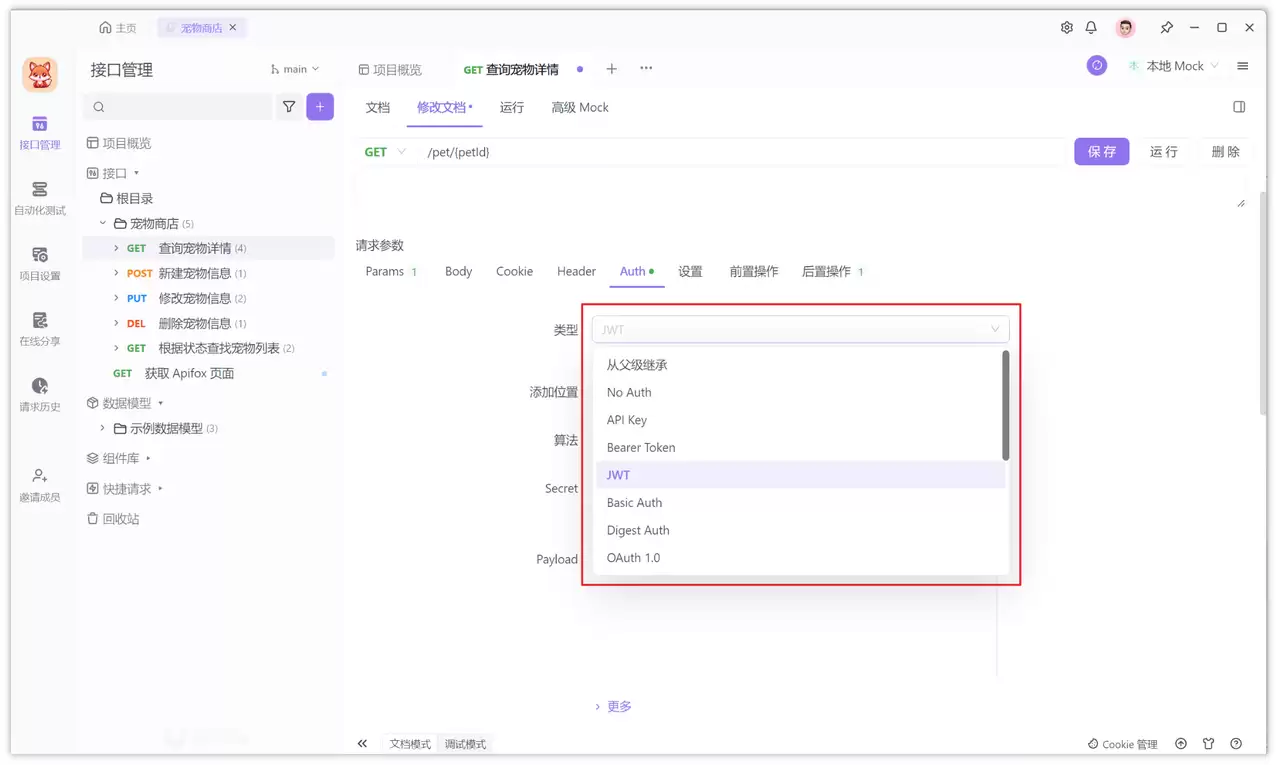Open the GET method dropdown
1280x765 pixels.
385,152
